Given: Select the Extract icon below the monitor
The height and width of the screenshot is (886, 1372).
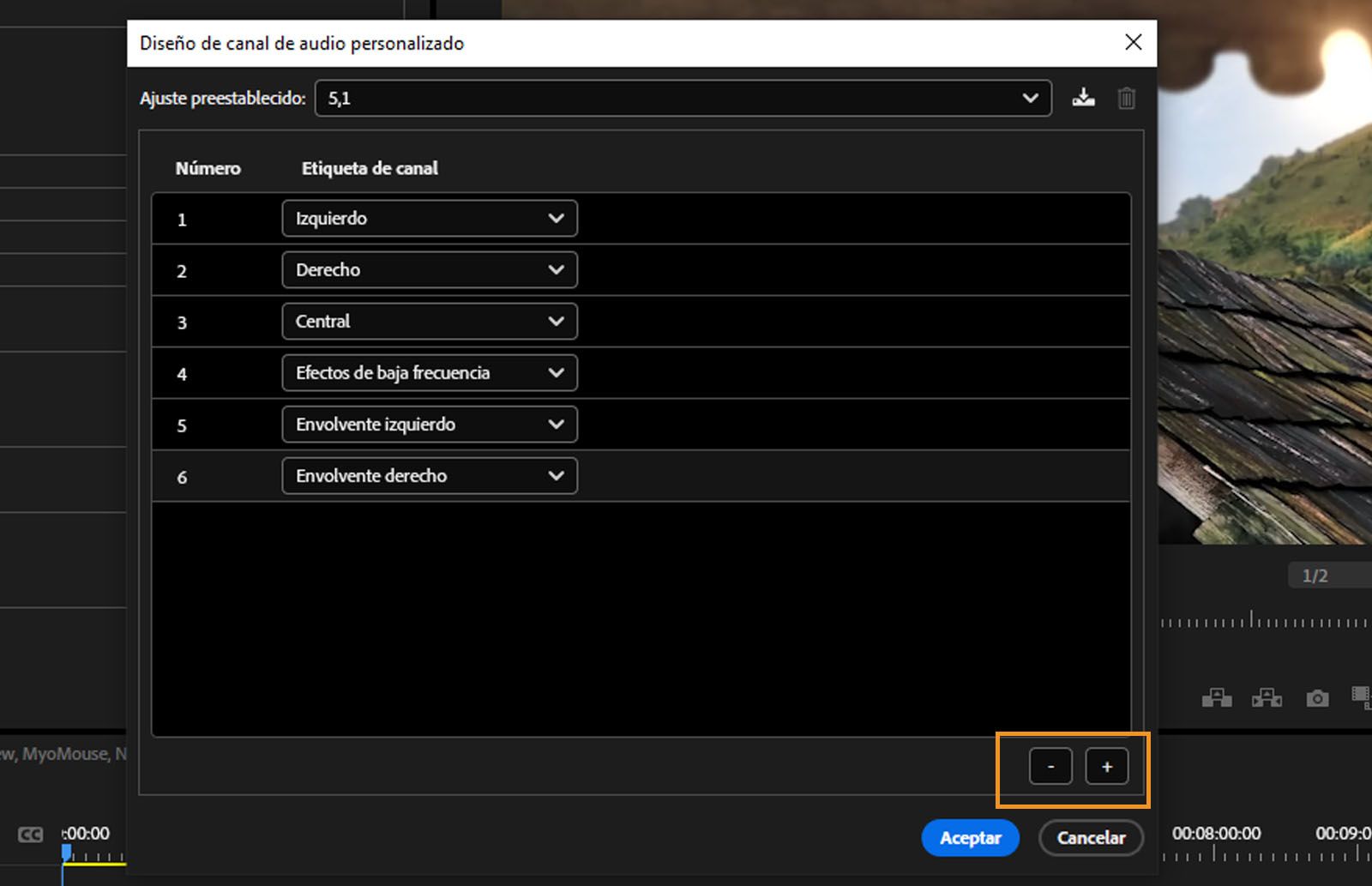Looking at the screenshot, I should (x=1267, y=697).
